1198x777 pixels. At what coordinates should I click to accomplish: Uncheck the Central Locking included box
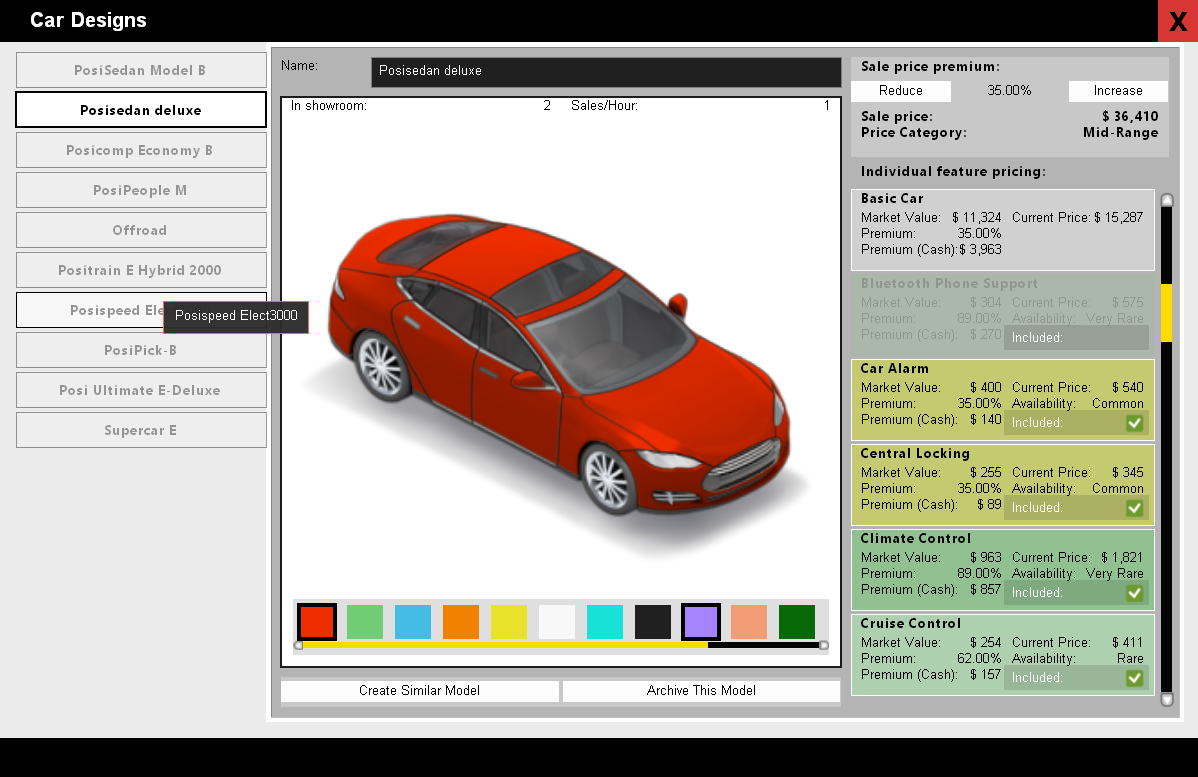click(1134, 508)
